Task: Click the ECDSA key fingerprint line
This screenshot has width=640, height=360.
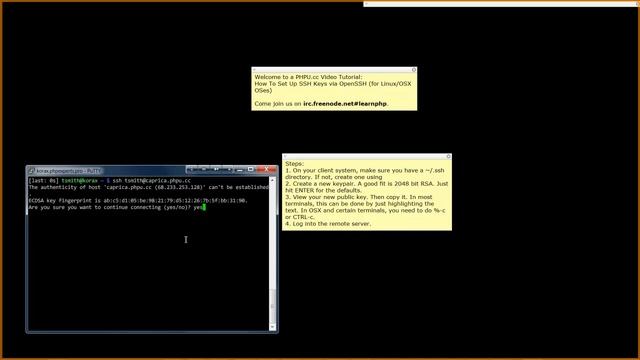Action: (138, 201)
